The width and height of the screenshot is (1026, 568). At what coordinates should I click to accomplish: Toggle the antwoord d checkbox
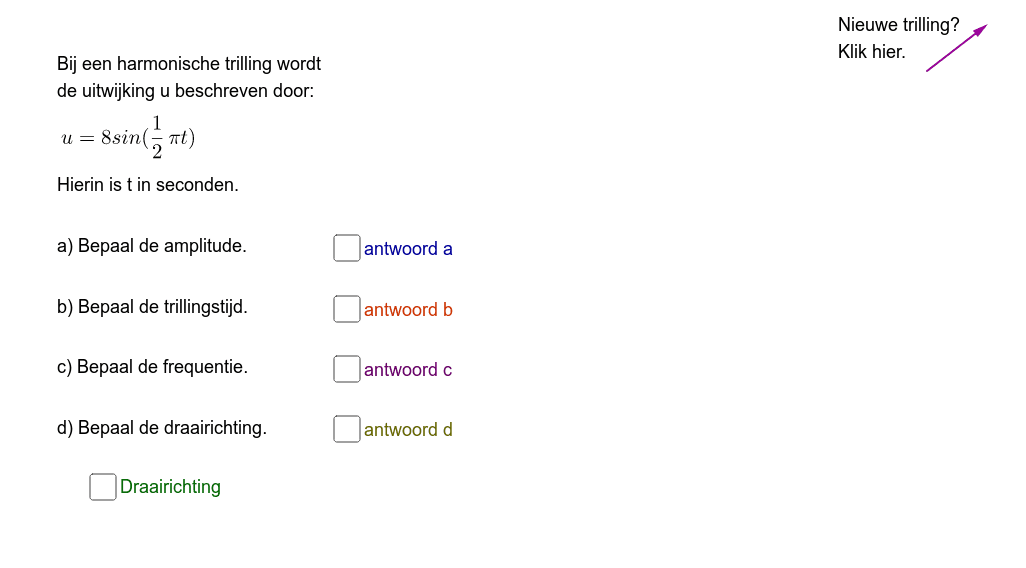click(x=347, y=429)
